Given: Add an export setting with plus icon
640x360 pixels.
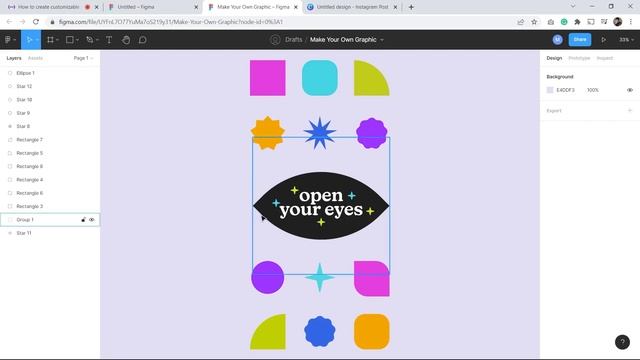Looking at the screenshot, I should click(630, 111).
